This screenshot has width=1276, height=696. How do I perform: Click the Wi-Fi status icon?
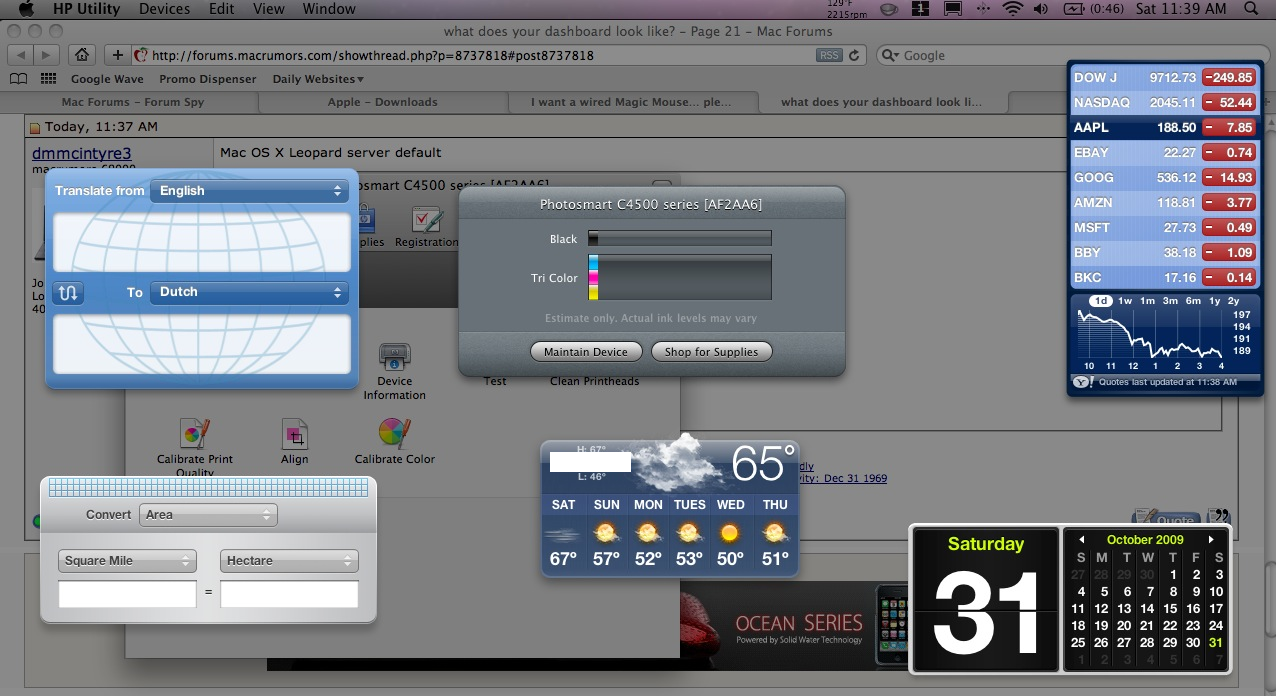[x=1014, y=9]
